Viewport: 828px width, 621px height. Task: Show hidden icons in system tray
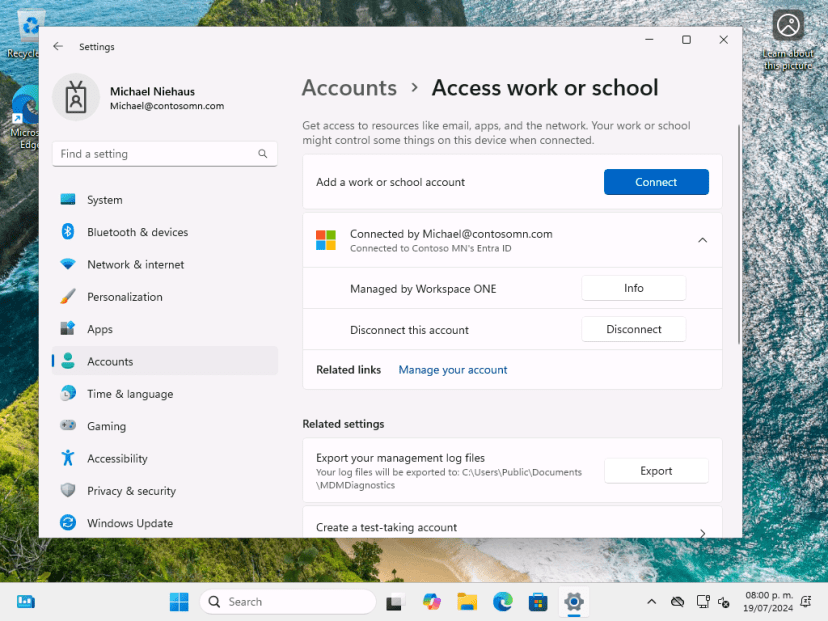651,601
